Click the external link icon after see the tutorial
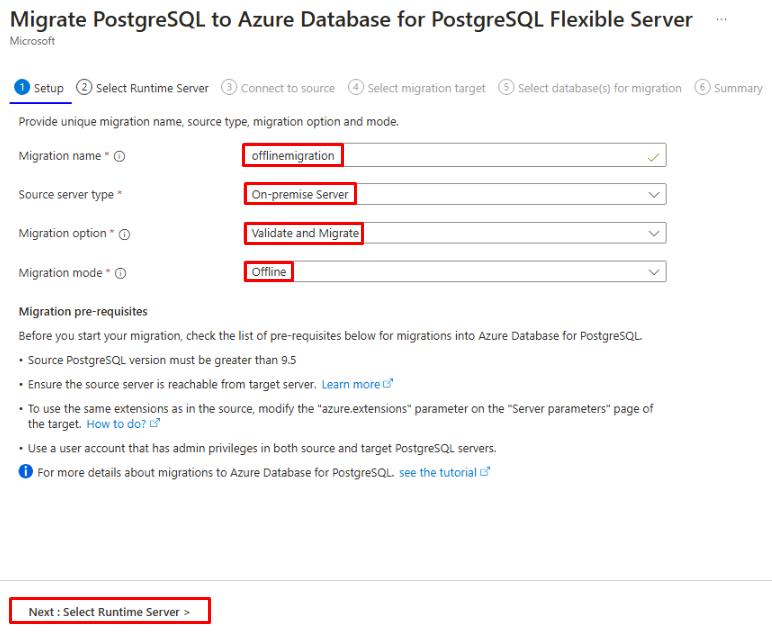This screenshot has width=772, height=632. click(x=485, y=472)
